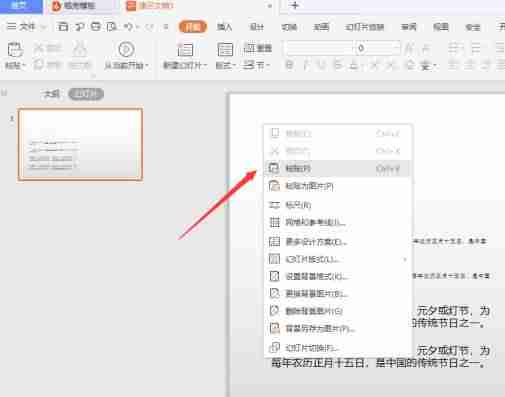505x397 pixels.
Task: Click the Paste (粘贴) clipboard icon in ribbon
Action: pyautogui.click(x=15, y=50)
